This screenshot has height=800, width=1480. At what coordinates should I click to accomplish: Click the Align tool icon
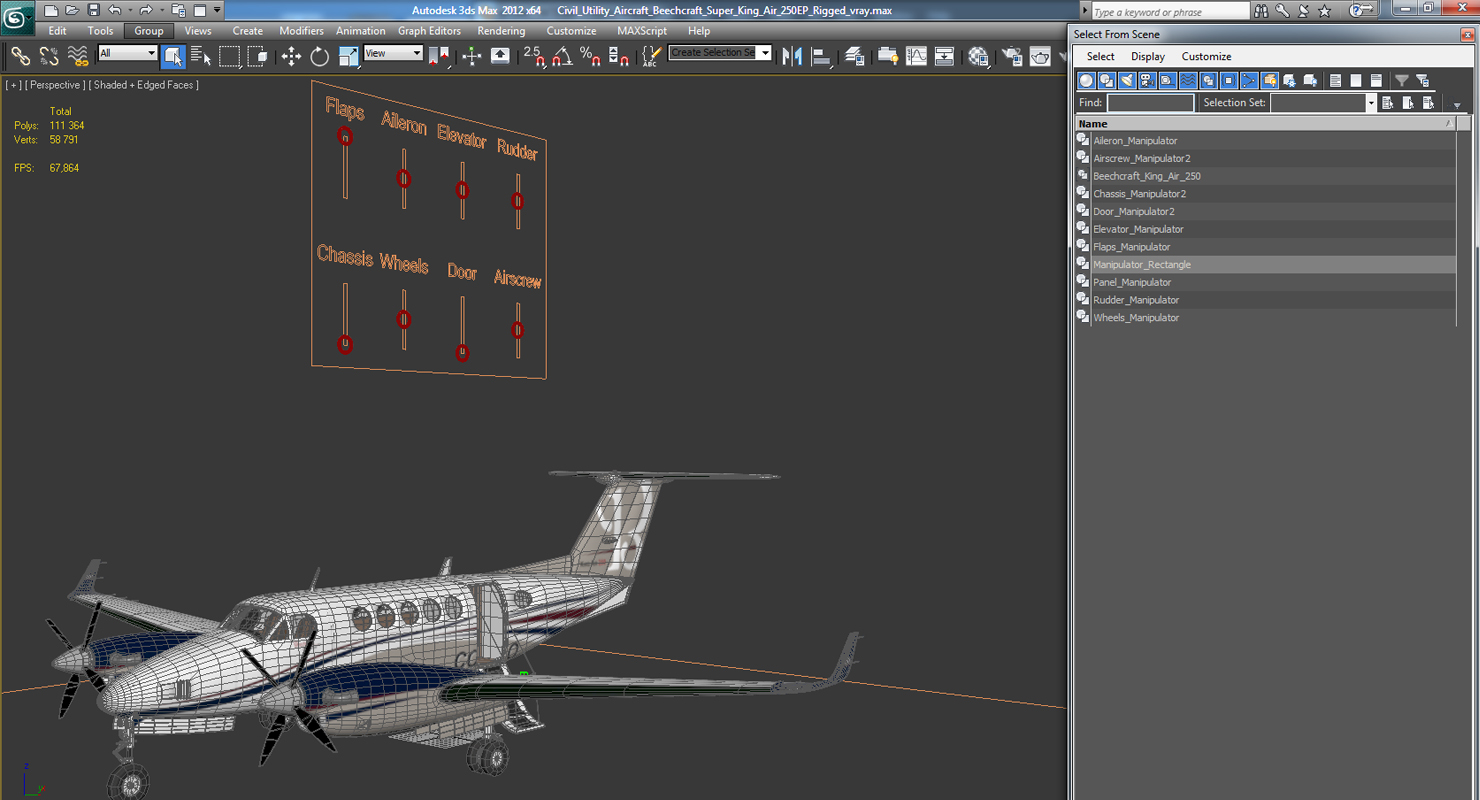[822, 56]
